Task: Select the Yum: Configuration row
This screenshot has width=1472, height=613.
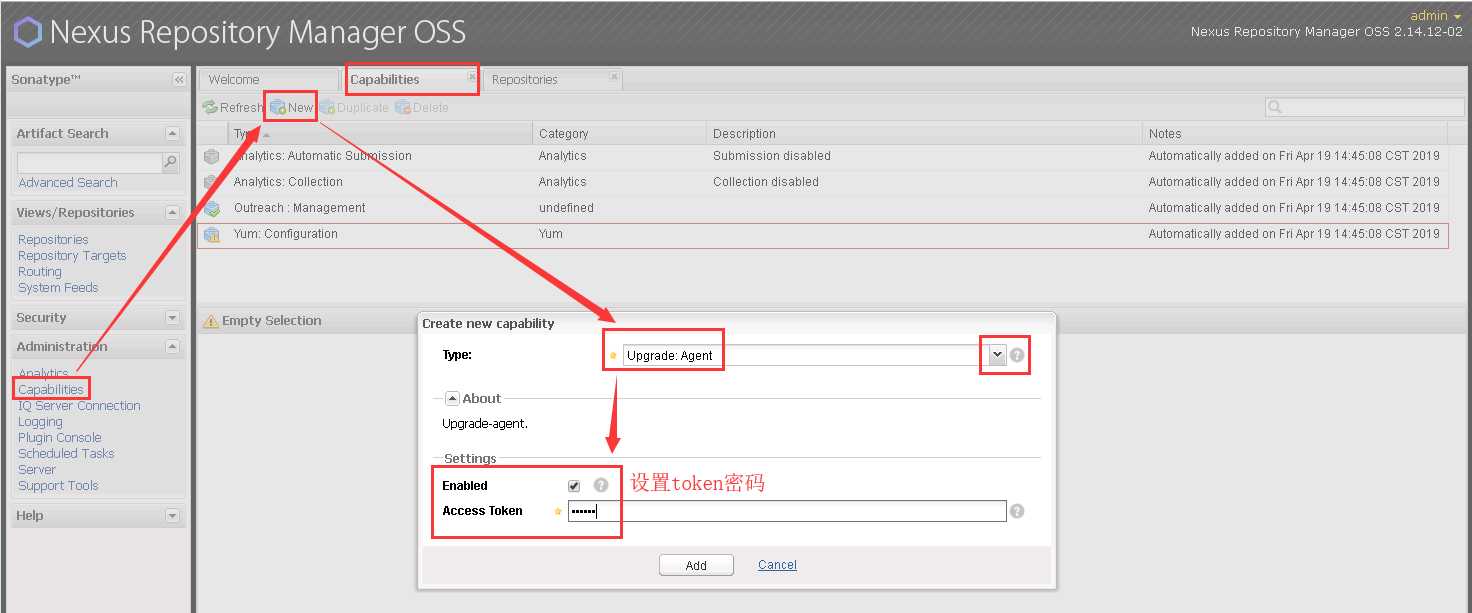Action: click(x=822, y=234)
